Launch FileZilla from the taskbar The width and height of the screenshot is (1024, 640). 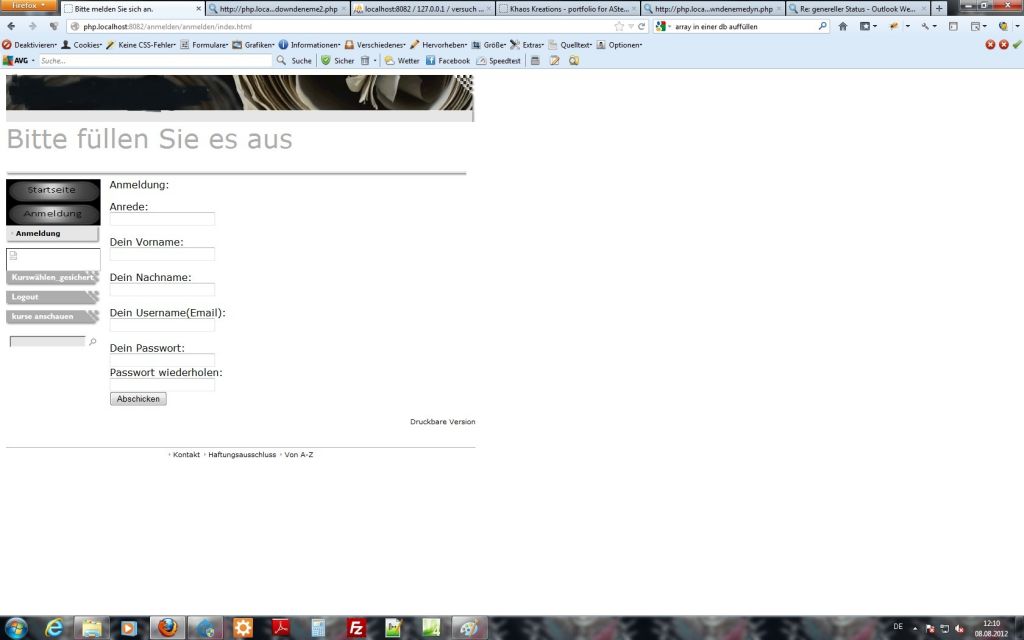356,628
